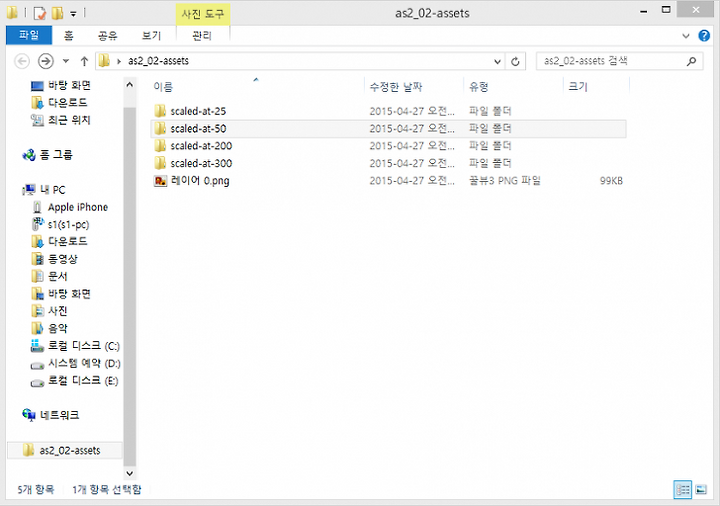Open 바탕 화면 in favorites list
720x506 pixels.
(69, 85)
